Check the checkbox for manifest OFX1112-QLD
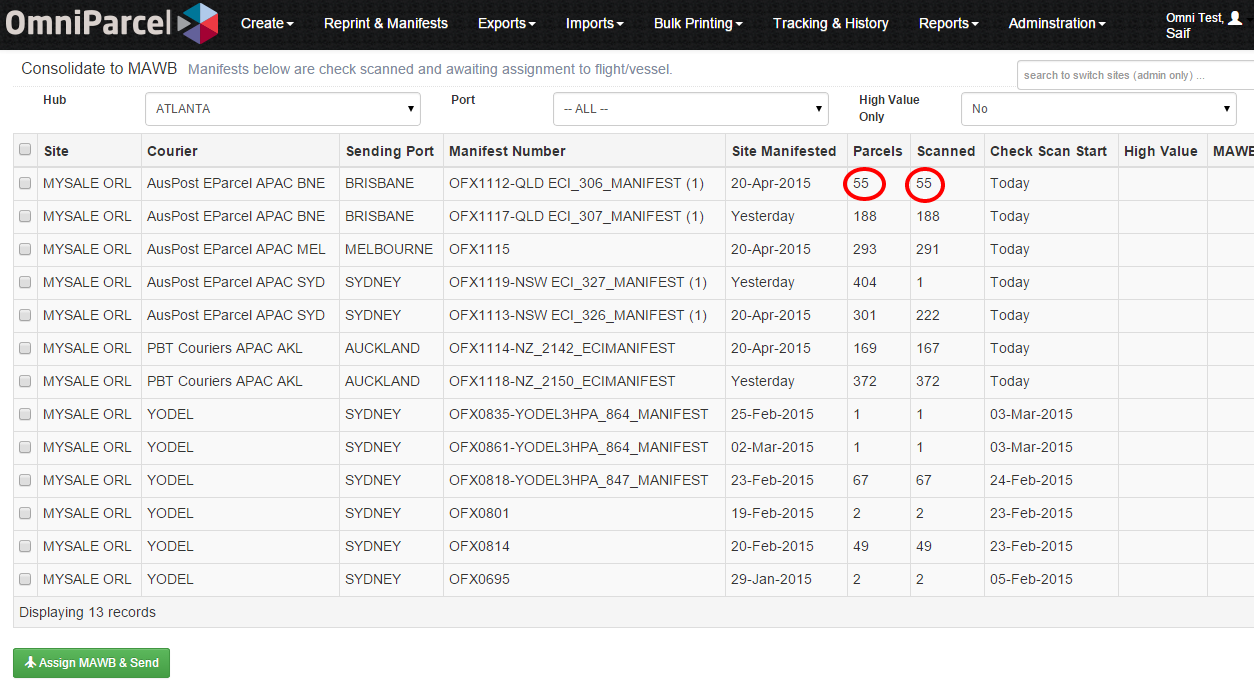 [24, 183]
